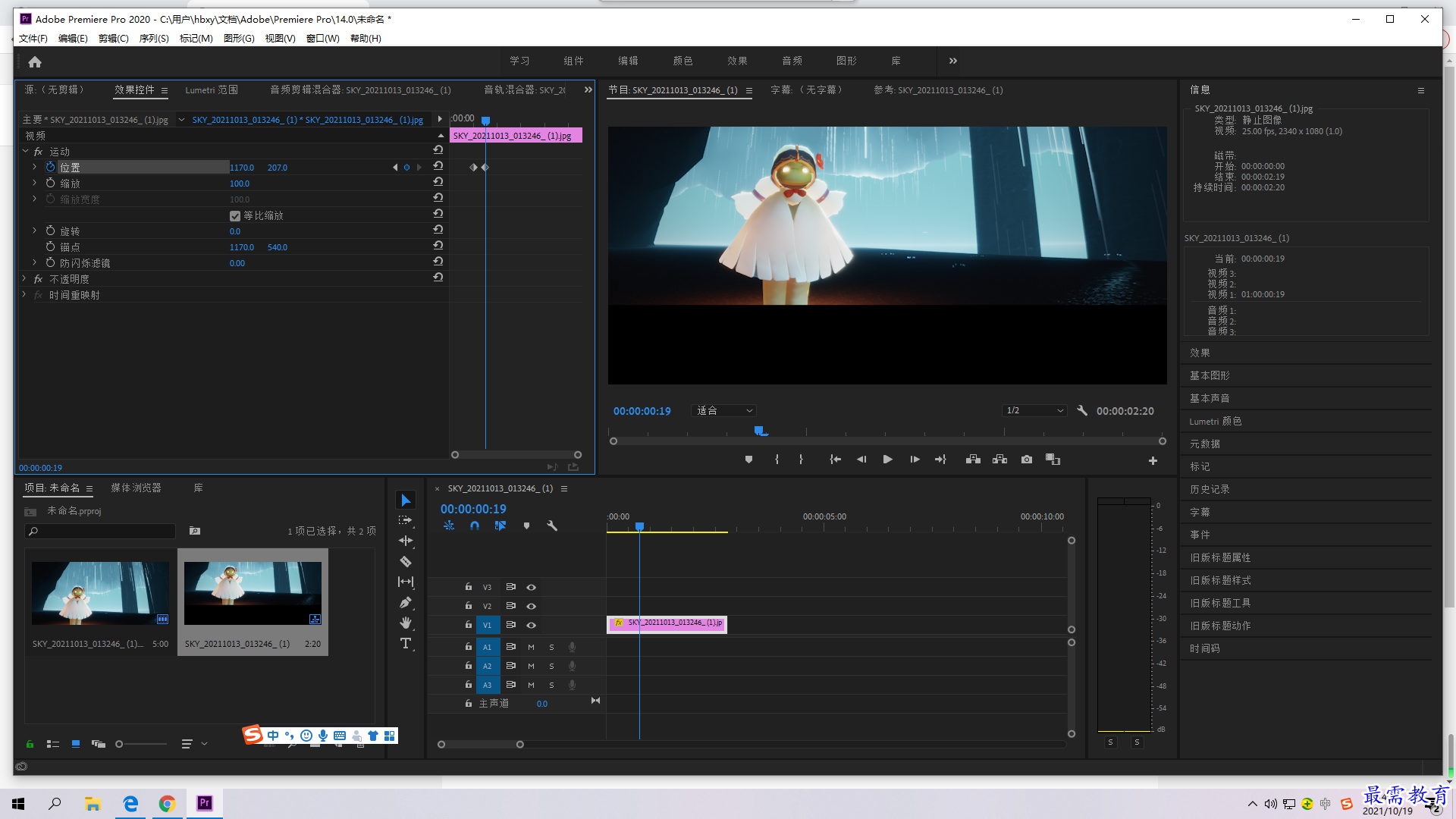Toggle V1 track output eye
The image size is (1456, 819).
click(531, 625)
